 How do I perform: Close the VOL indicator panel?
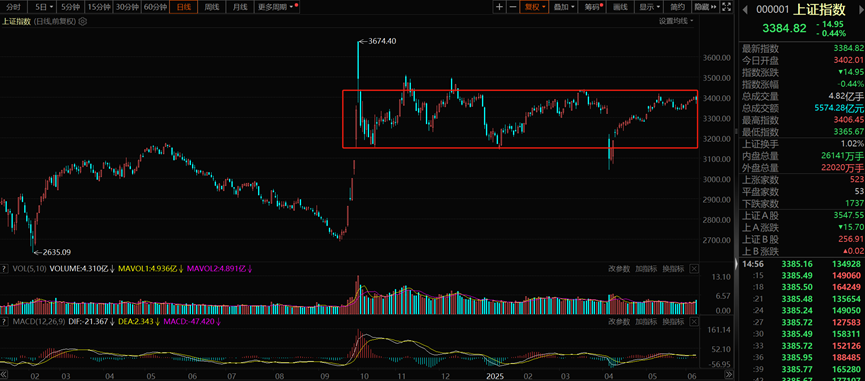point(694,269)
